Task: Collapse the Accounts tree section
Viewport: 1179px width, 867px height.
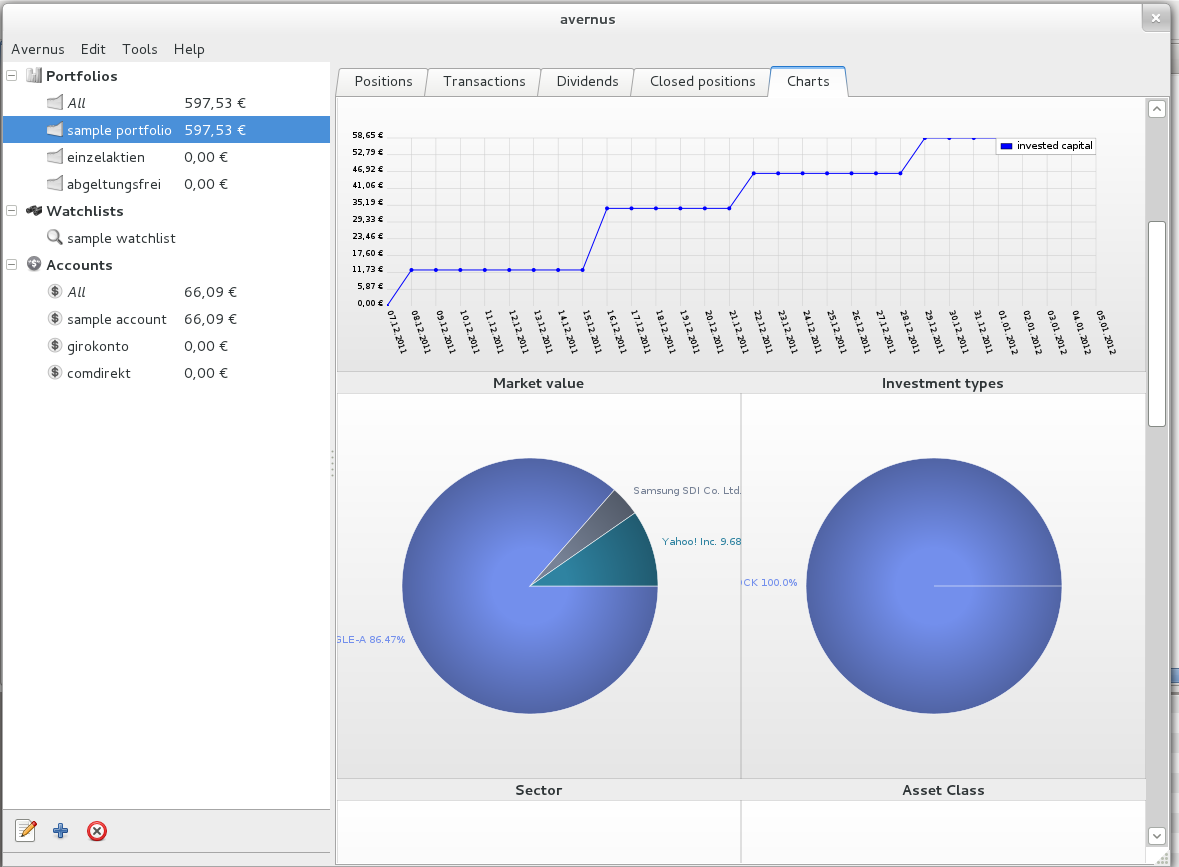Action: [x=12, y=265]
